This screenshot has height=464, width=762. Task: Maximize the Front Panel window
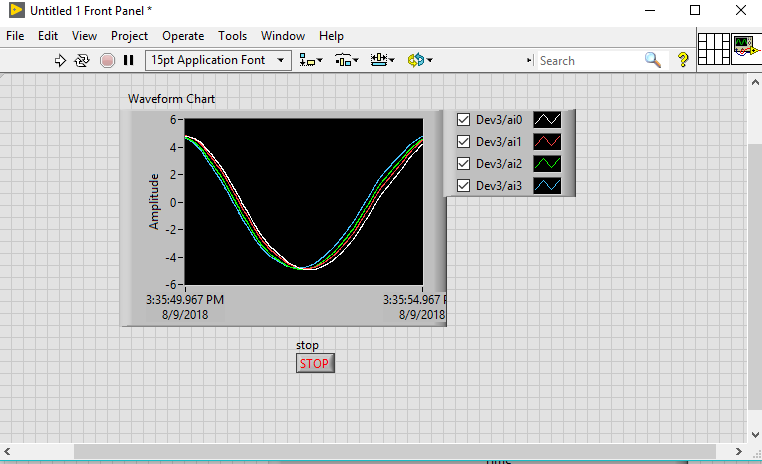tap(695, 10)
